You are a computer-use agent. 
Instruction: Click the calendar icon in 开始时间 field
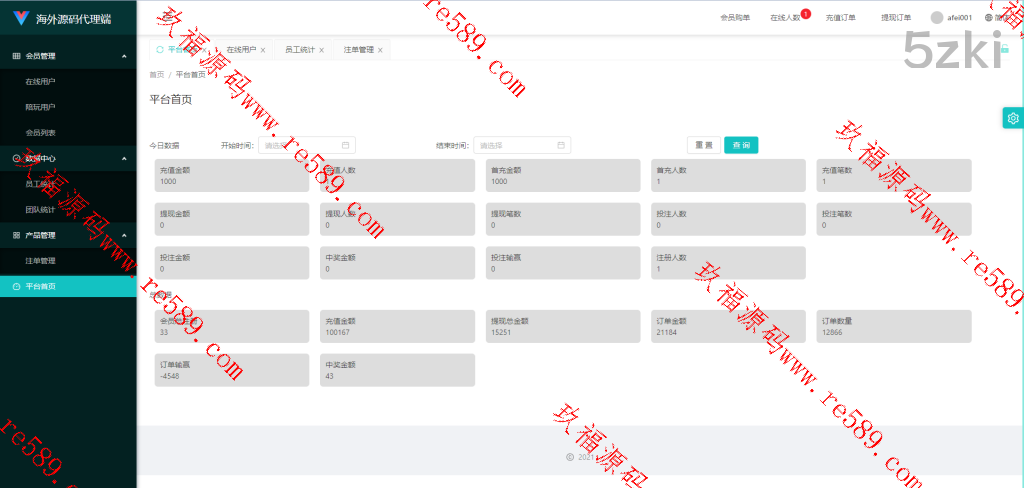(x=346, y=145)
